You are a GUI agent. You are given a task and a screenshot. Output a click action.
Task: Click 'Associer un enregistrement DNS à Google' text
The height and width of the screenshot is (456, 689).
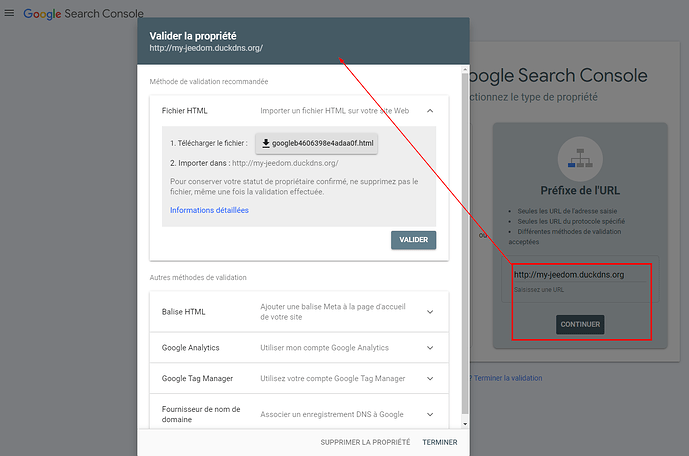tap(332, 414)
